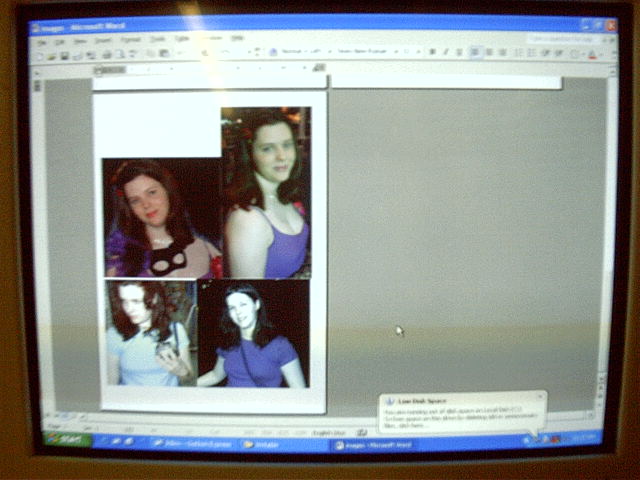Click the Paste toolbar icon

164,53
